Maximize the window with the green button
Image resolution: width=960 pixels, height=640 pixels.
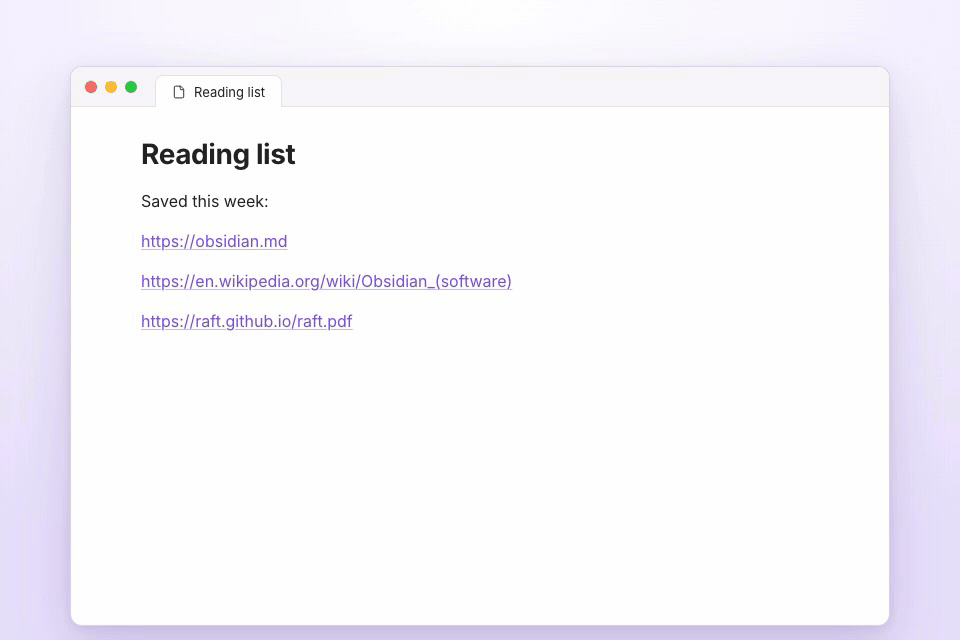[x=131, y=87]
